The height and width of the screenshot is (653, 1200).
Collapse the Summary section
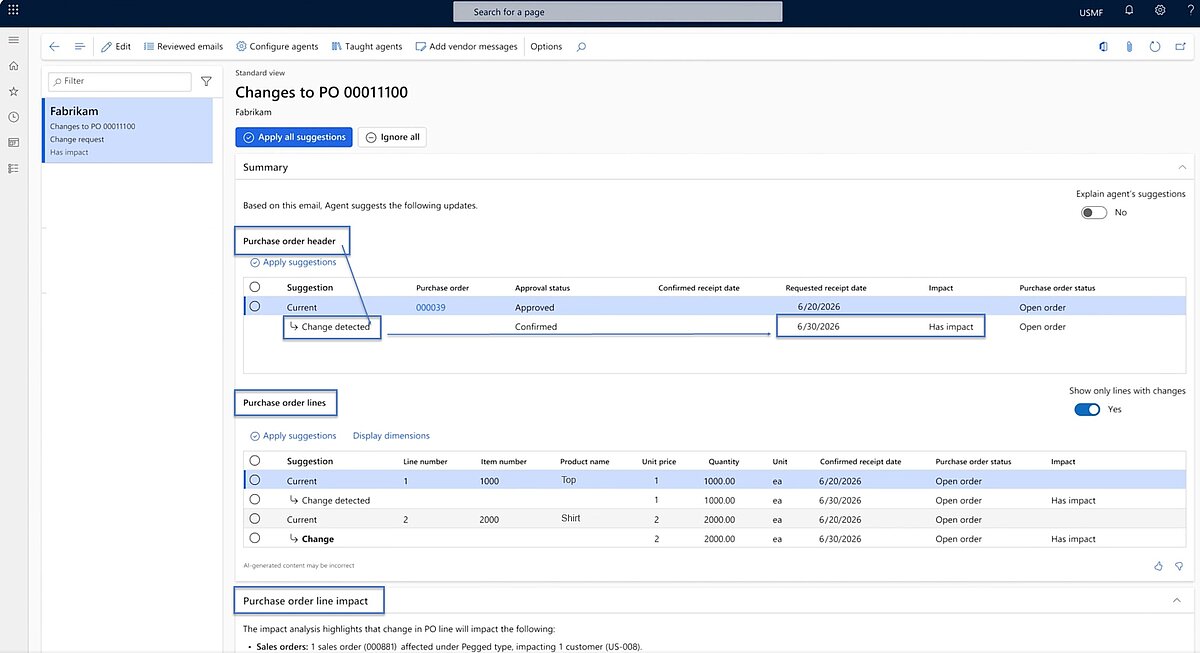[1182, 167]
